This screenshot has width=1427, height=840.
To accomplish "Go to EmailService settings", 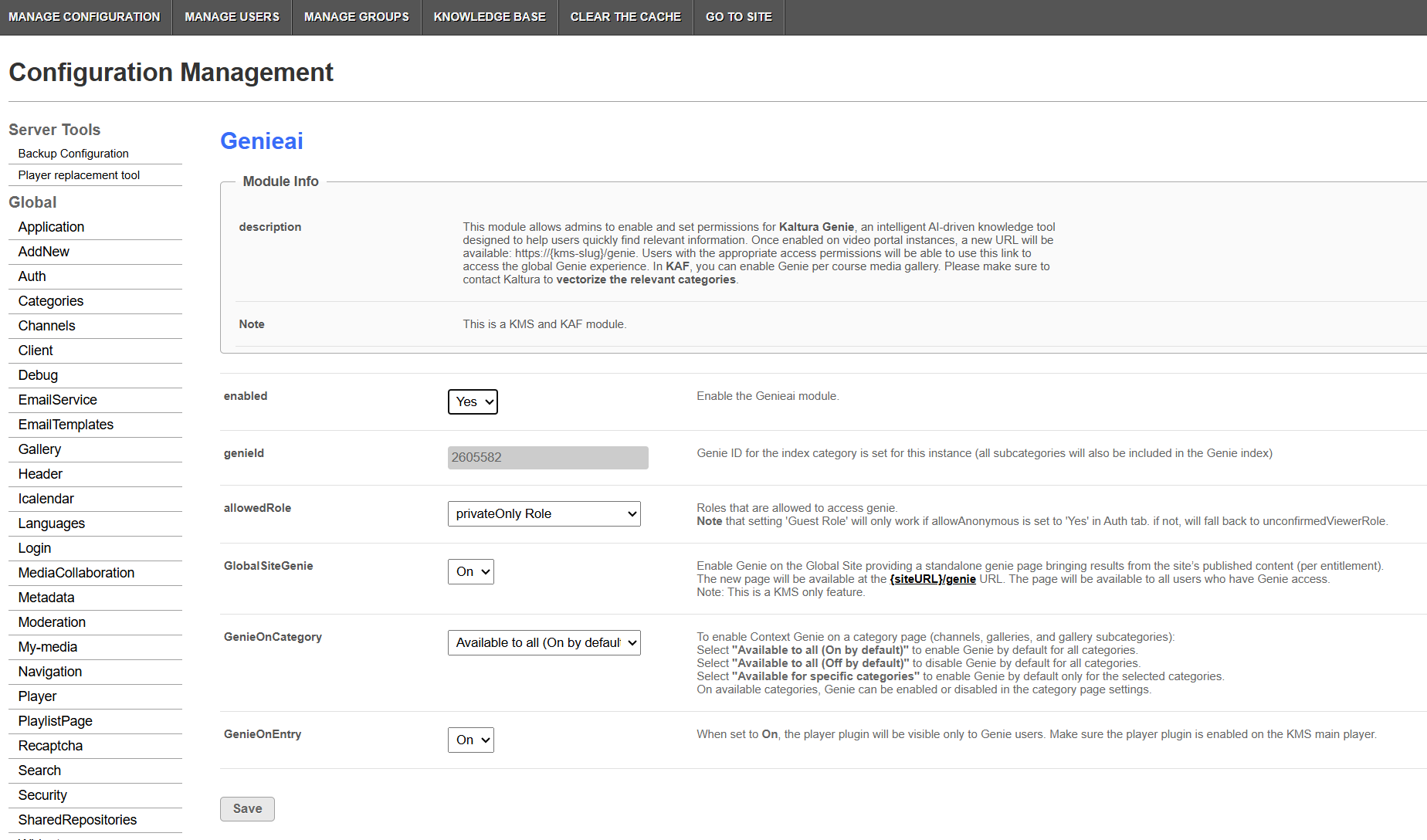I will [x=58, y=400].
